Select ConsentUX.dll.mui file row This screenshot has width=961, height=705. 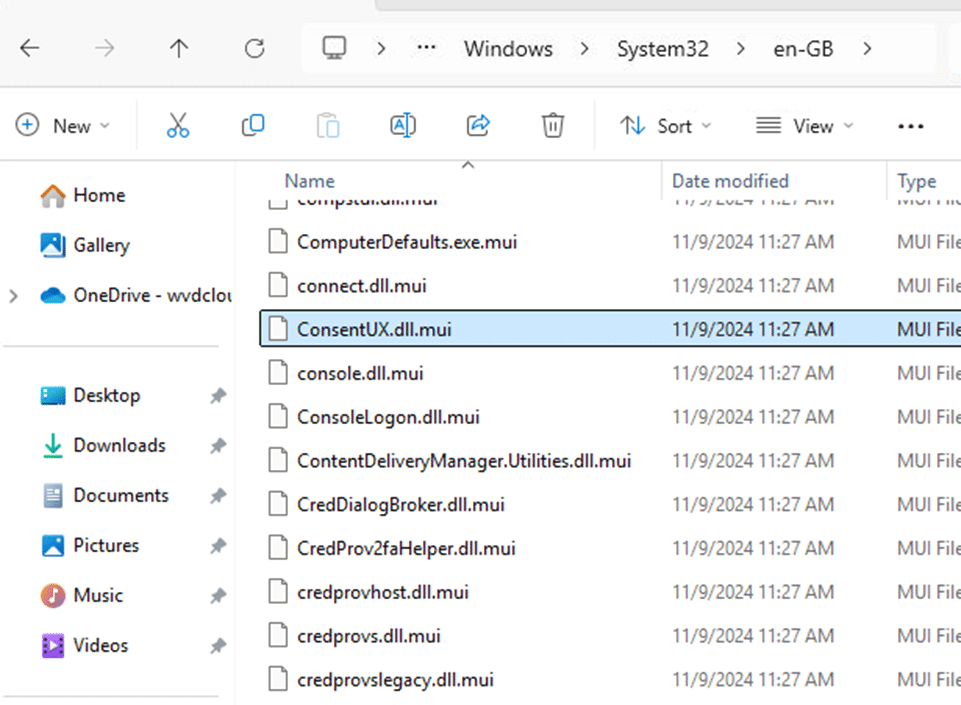(610, 329)
